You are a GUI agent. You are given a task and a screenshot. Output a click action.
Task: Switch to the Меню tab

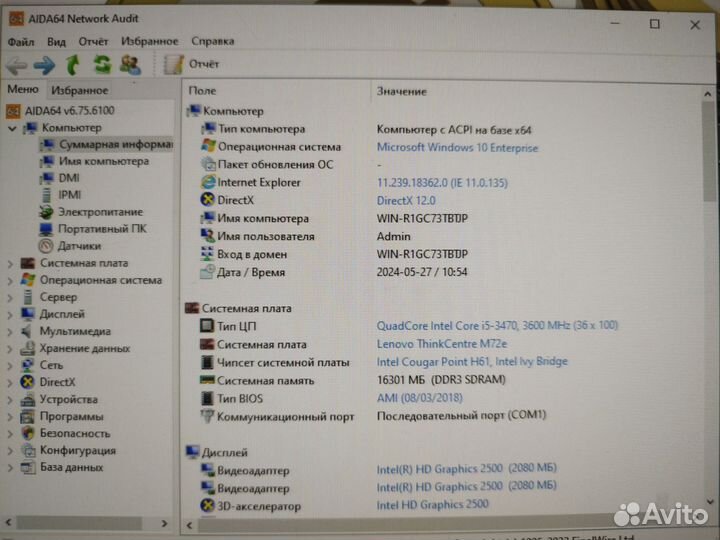(23, 90)
